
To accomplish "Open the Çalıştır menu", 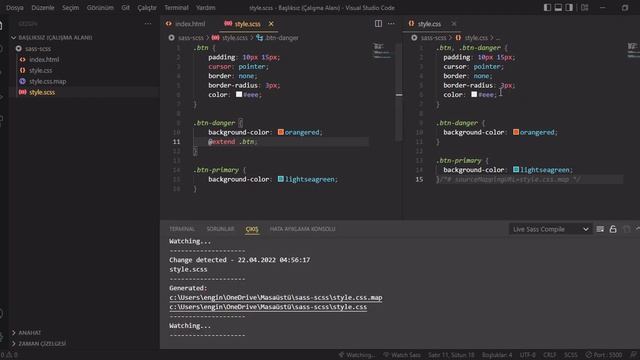I will point(147,7).
